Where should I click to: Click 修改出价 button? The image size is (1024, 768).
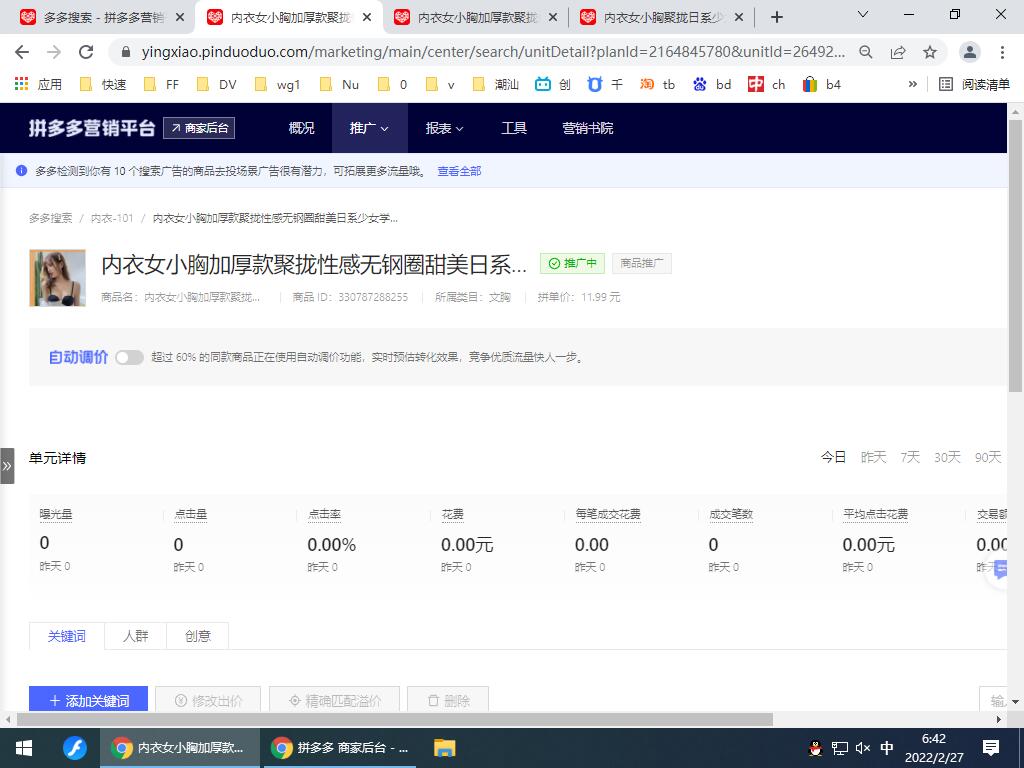[208, 700]
